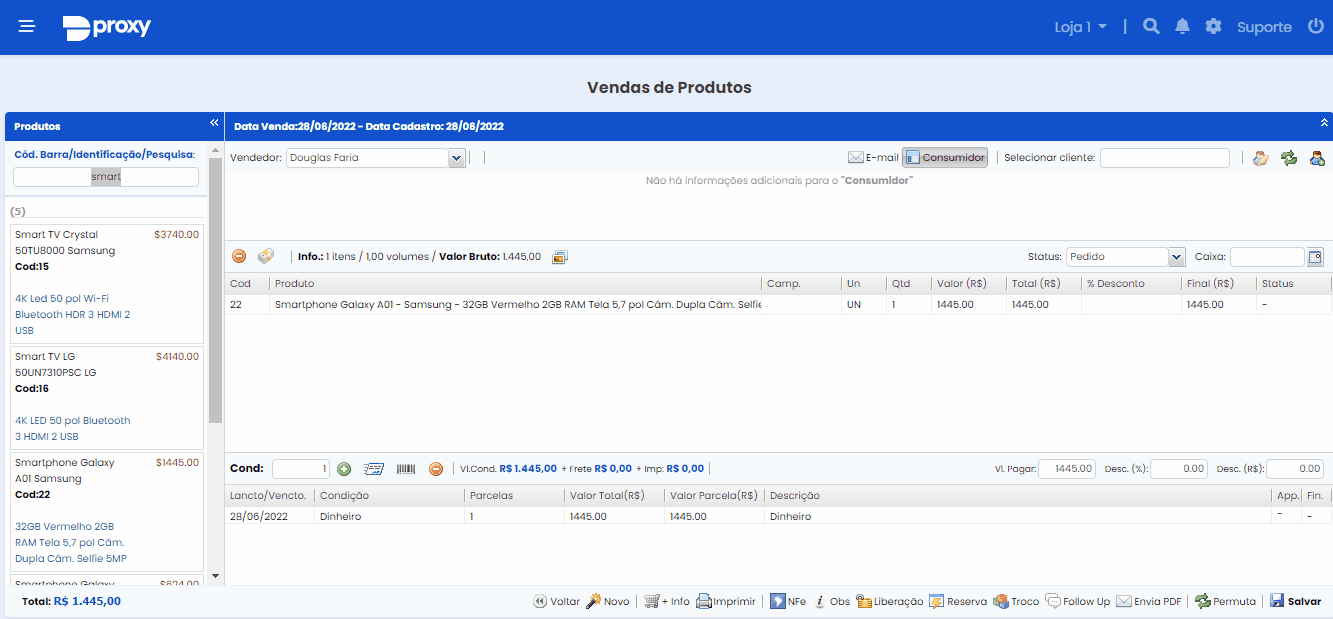Focus the Caixa input field
The width and height of the screenshot is (1333, 619).
pyautogui.click(x=1267, y=257)
